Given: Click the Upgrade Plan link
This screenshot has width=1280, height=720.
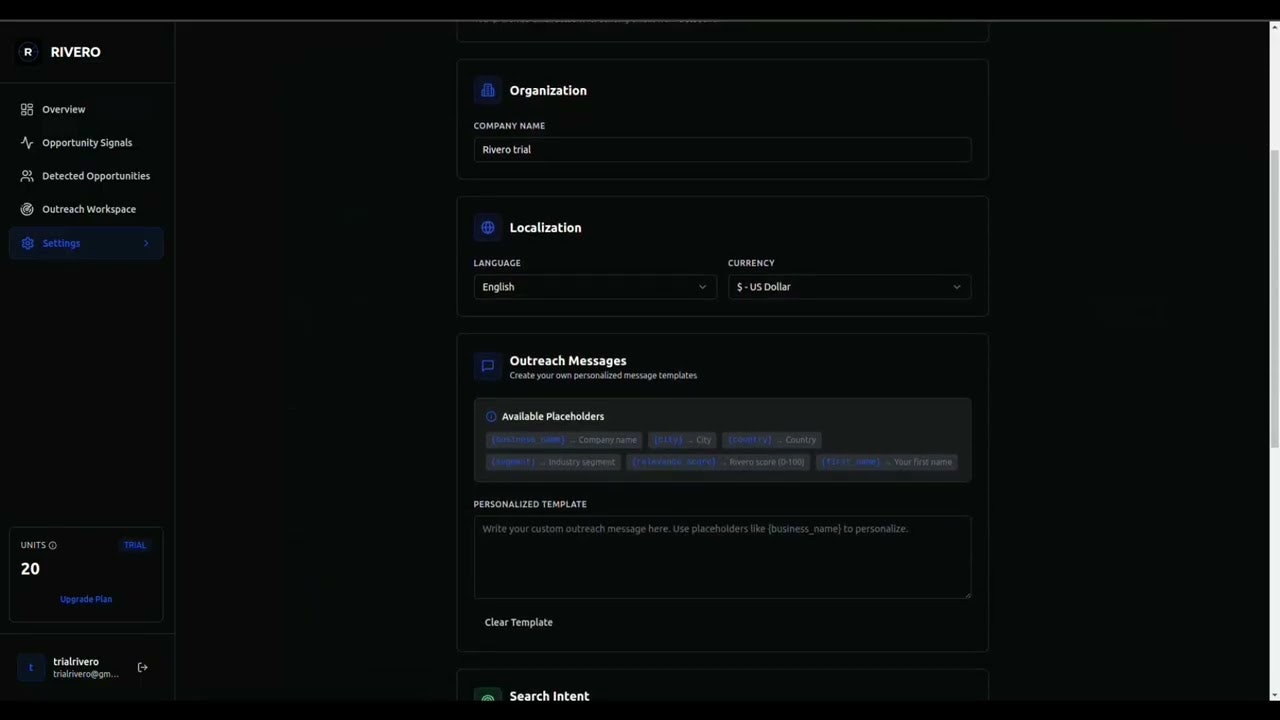Looking at the screenshot, I should 86,599.
